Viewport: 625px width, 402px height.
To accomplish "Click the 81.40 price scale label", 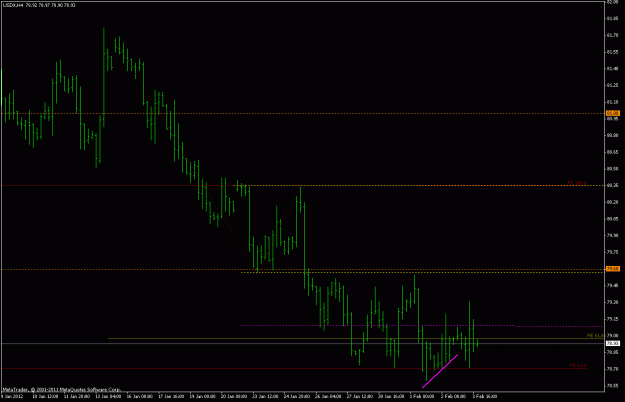I will click(x=613, y=69).
